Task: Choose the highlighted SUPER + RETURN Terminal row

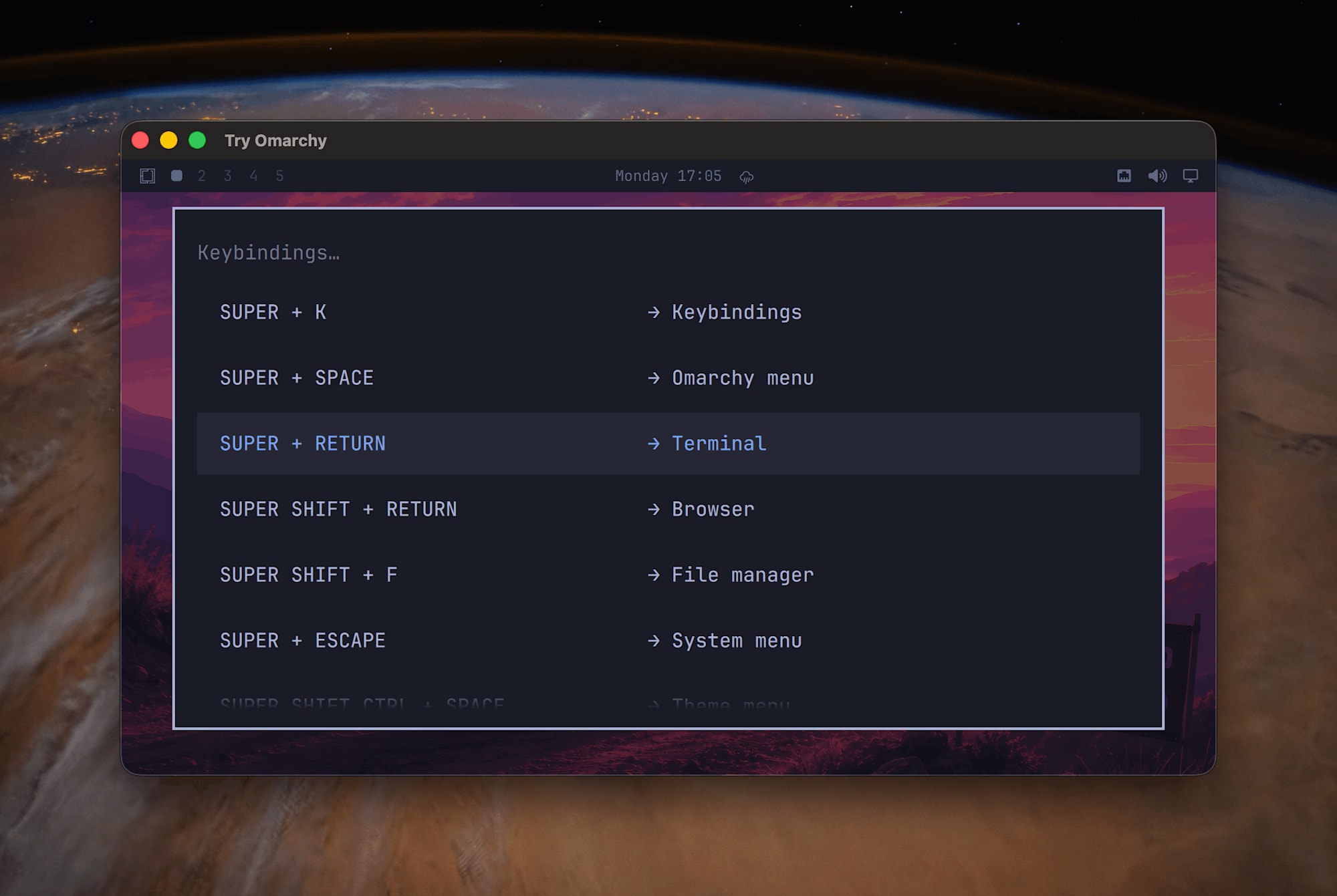Action: click(x=668, y=444)
